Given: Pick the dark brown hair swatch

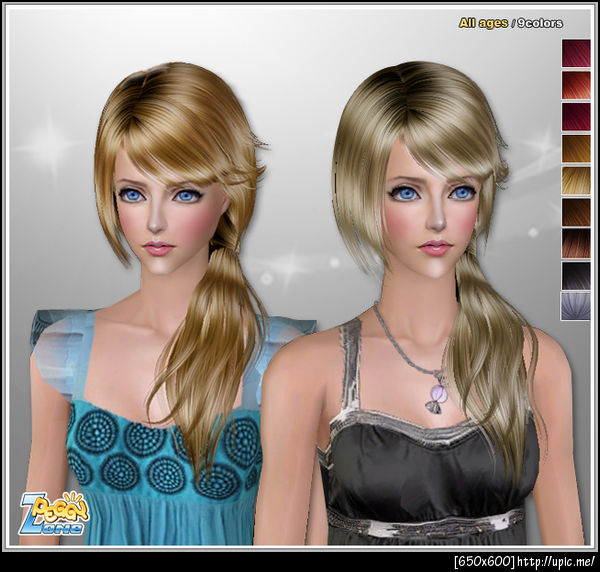Looking at the screenshot, I should pyautogui.click(x=576, y=212).
